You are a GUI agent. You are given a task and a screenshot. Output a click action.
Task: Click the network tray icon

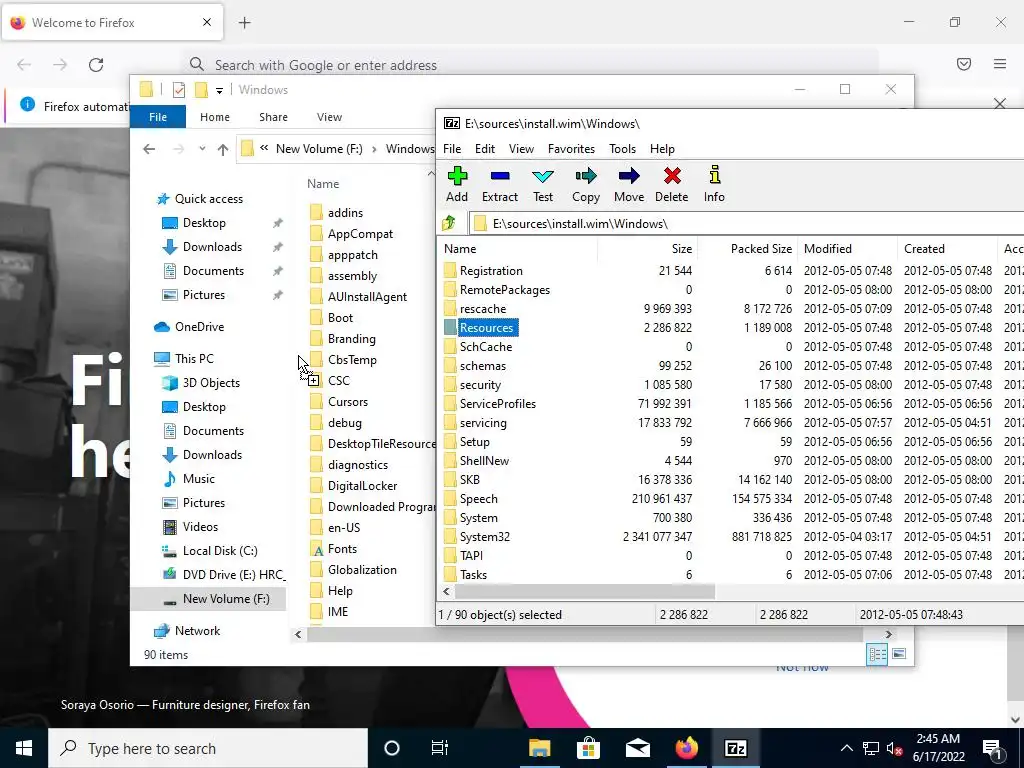pos(871,748)
